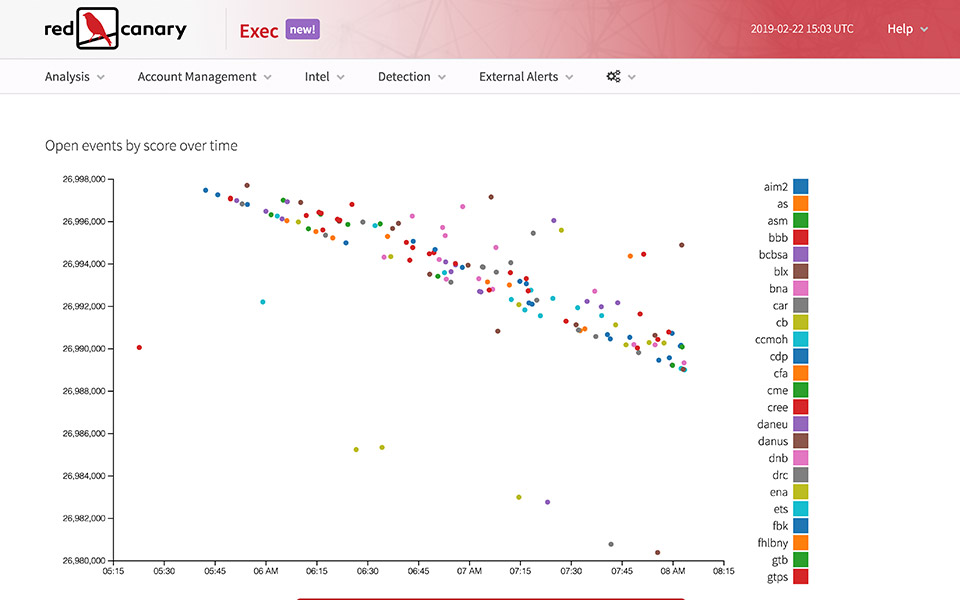Viewport: 960px width, 600px height.
Task: Open the Detection menu
Action: tap(411, 77)
